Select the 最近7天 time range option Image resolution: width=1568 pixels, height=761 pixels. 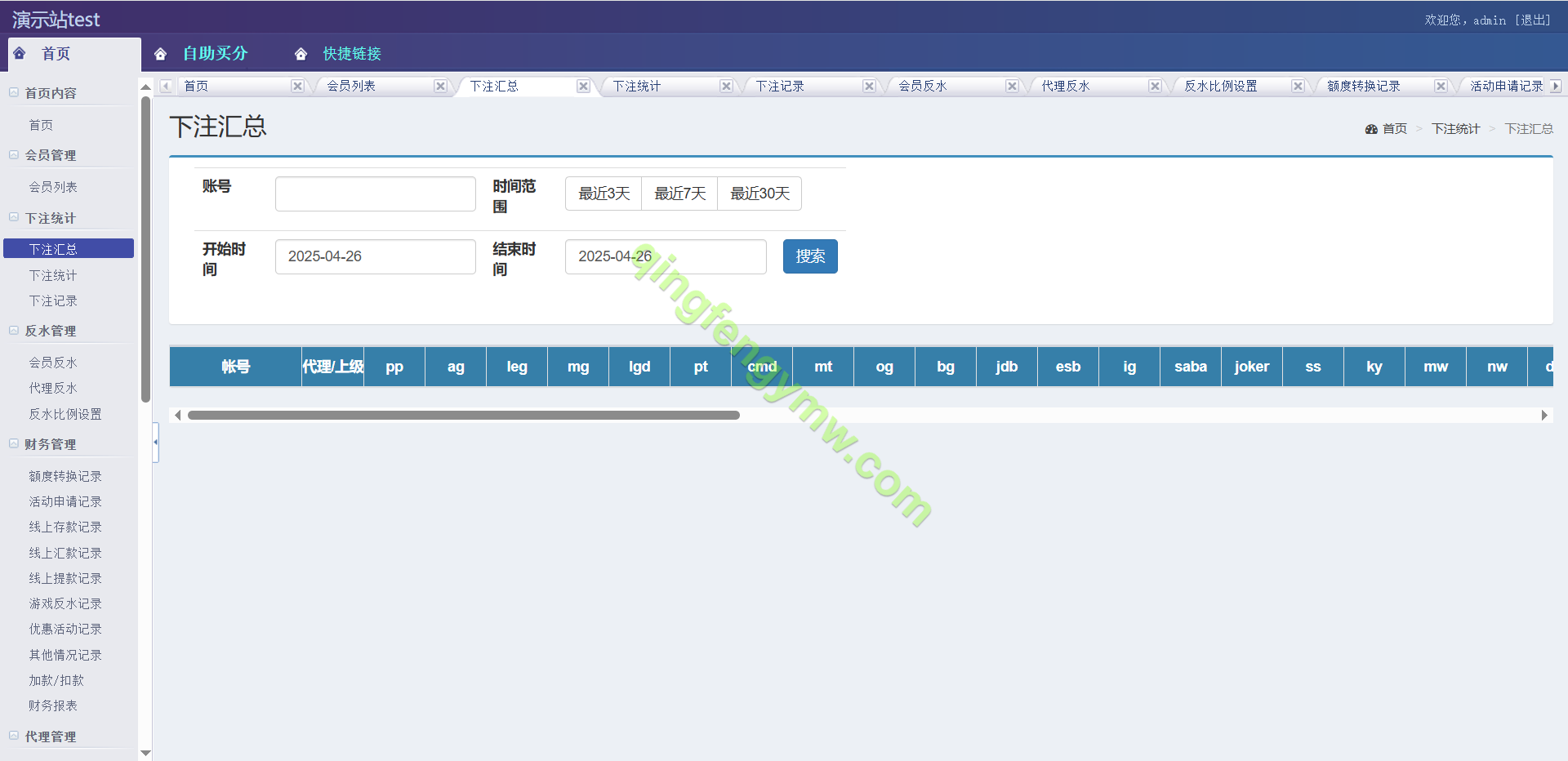[679, 194]
